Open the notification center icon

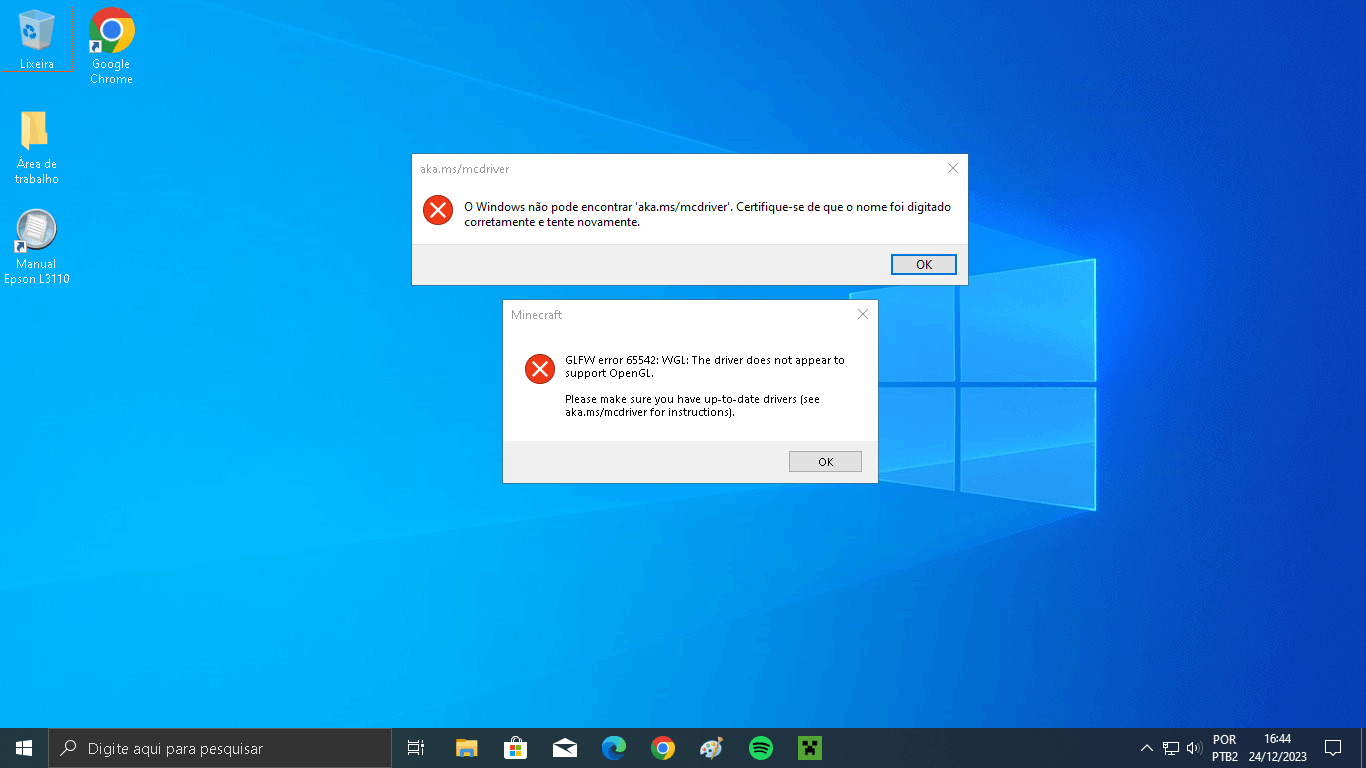1332,748
